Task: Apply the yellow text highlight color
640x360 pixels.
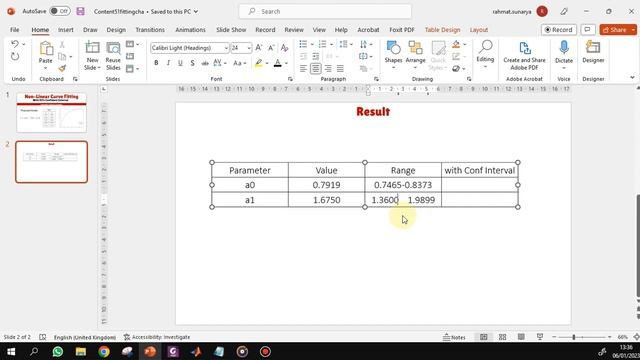Action: coord(258,63)
